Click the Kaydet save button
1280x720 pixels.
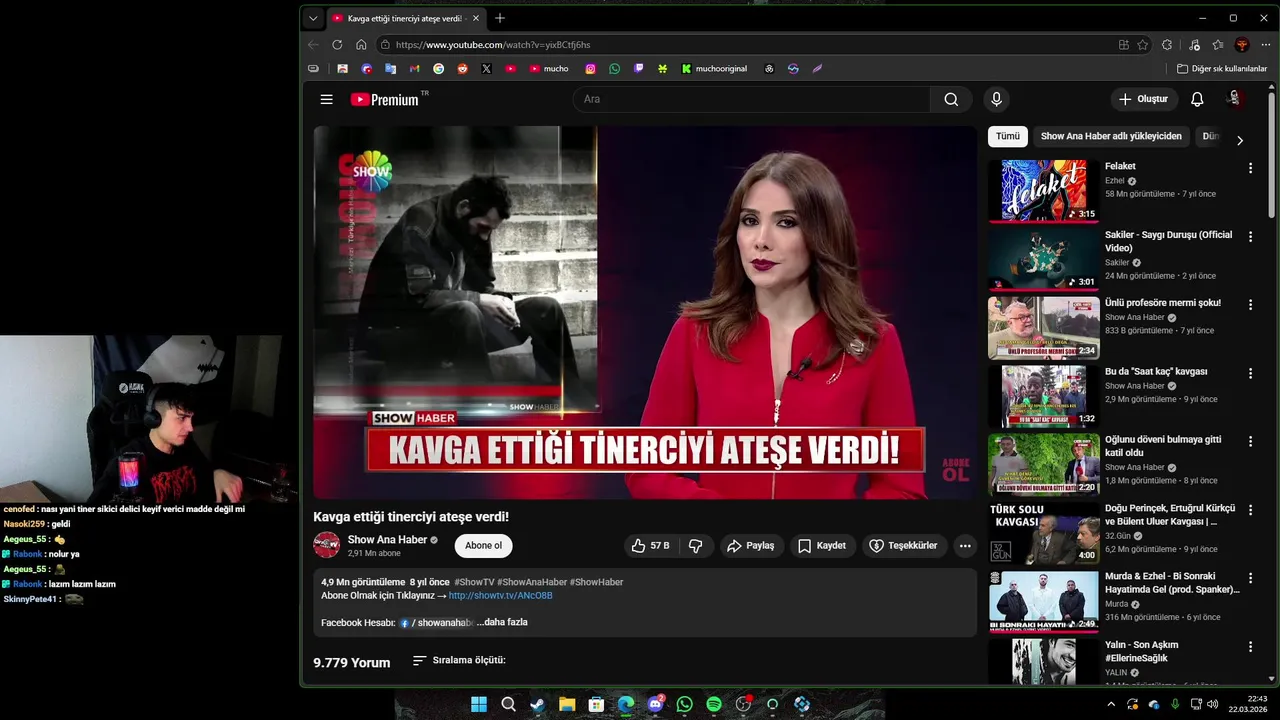click(822, 545)
